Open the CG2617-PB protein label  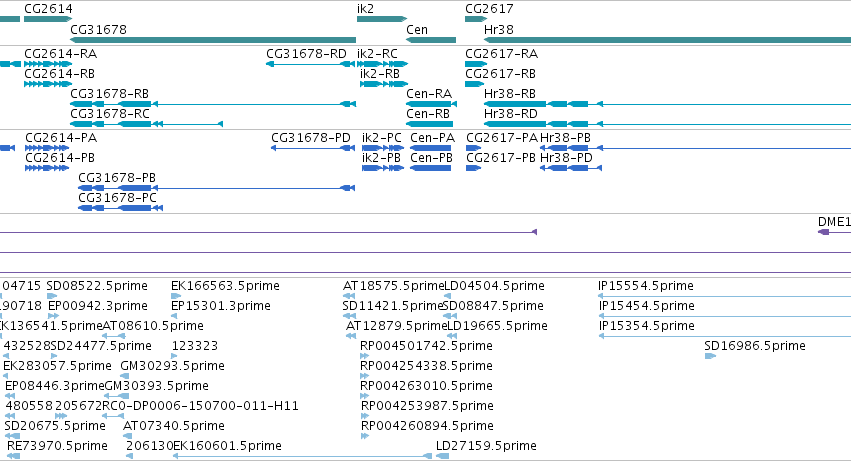click(x=501, y=158)
